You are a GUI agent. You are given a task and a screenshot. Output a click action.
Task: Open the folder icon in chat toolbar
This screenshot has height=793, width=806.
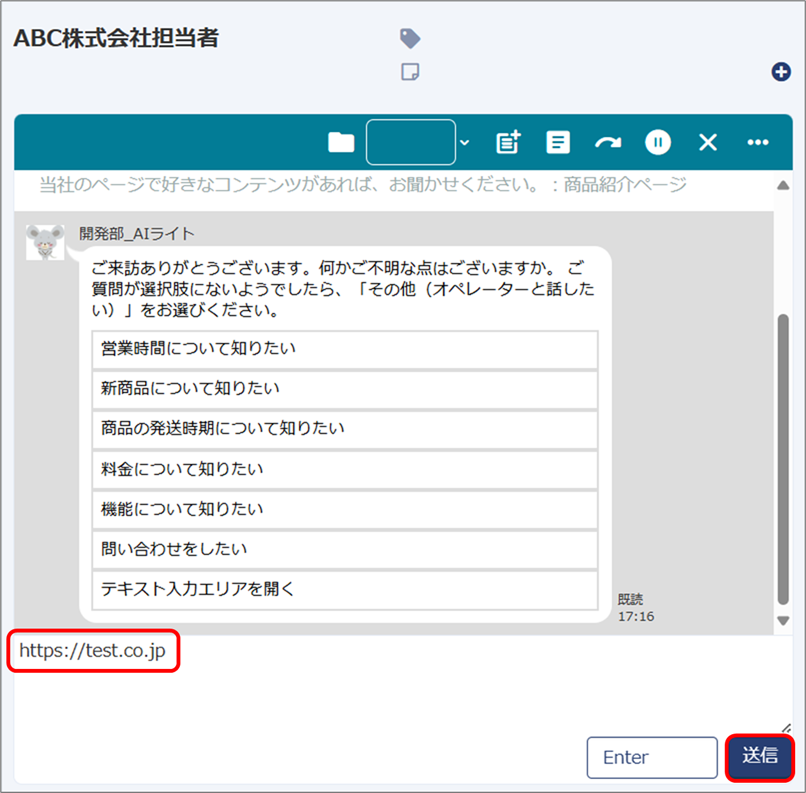341,142
